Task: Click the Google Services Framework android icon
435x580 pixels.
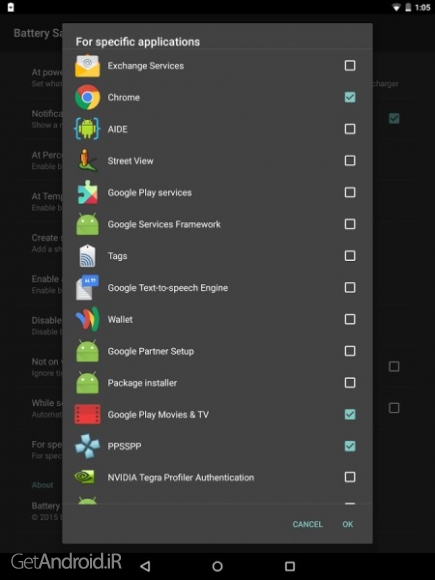Action: 87,224
